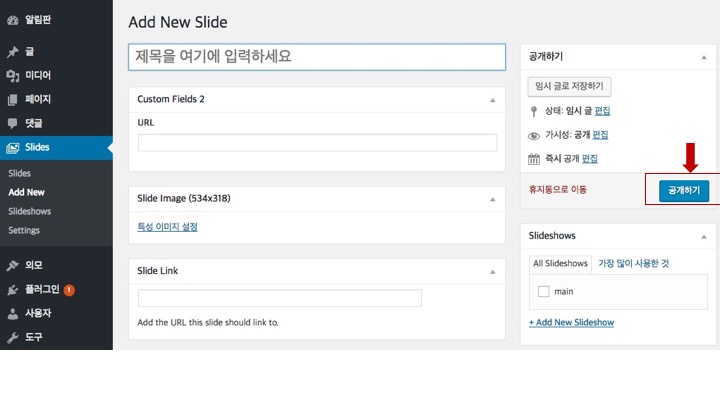The width and height of the screenshot is (720, 405).
Task: Open the 플러그인 plugins icon
Action: [x=12, y=290]
